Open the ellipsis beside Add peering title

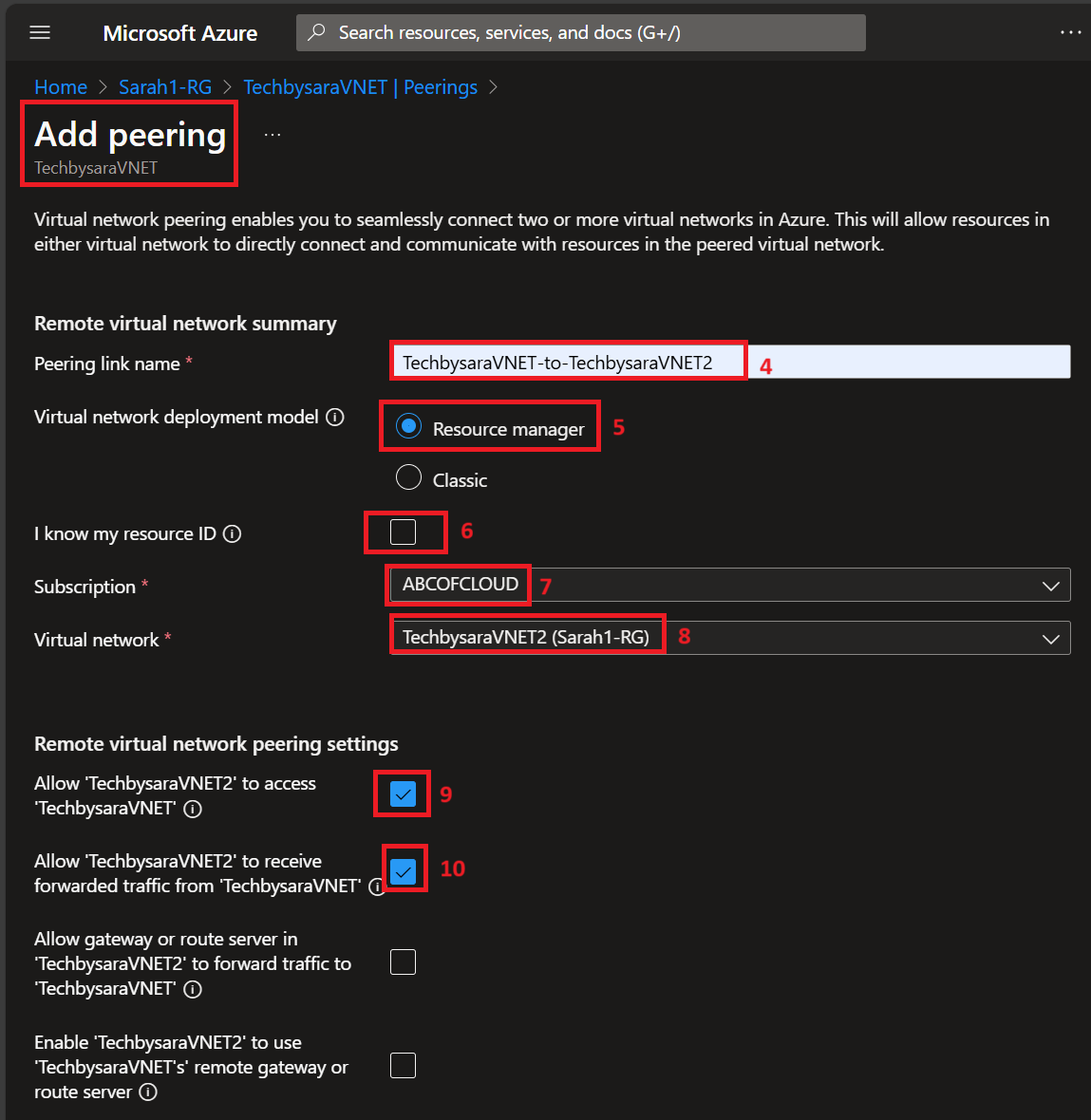273,134
